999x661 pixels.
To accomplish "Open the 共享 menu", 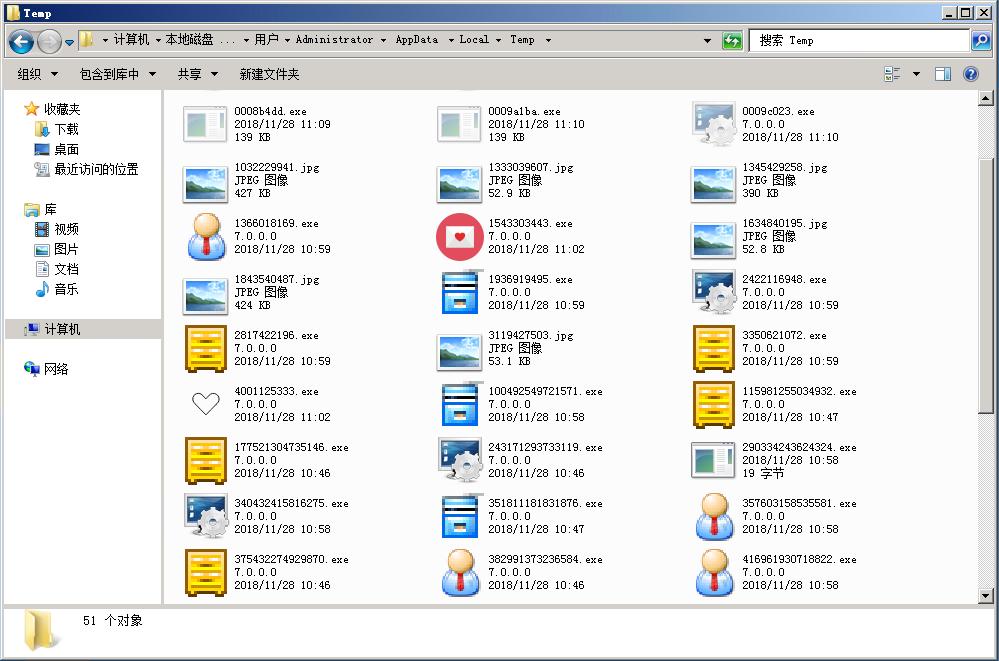I will tap(196, 74).
